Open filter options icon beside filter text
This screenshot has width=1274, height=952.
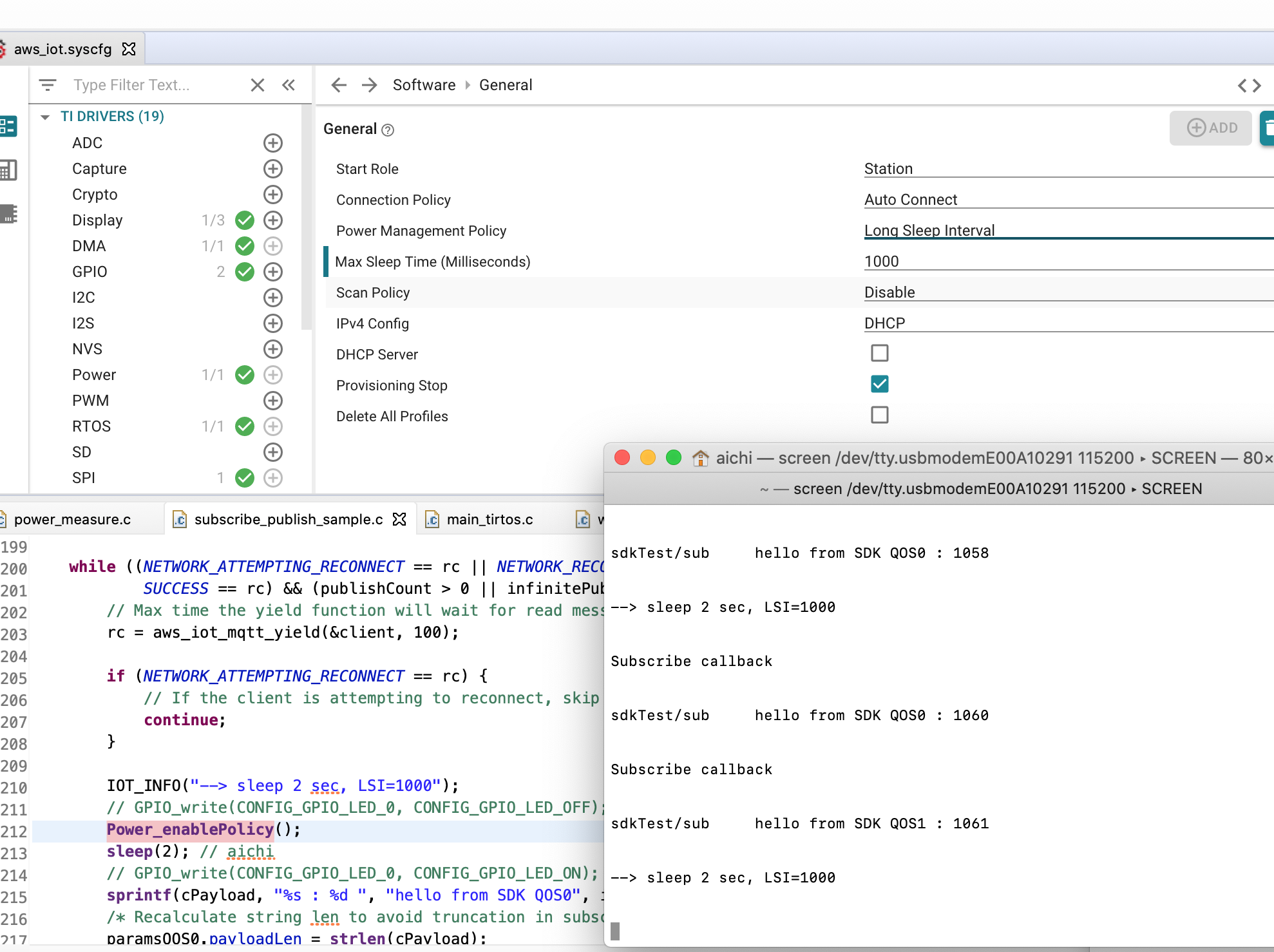pos(48,85)
